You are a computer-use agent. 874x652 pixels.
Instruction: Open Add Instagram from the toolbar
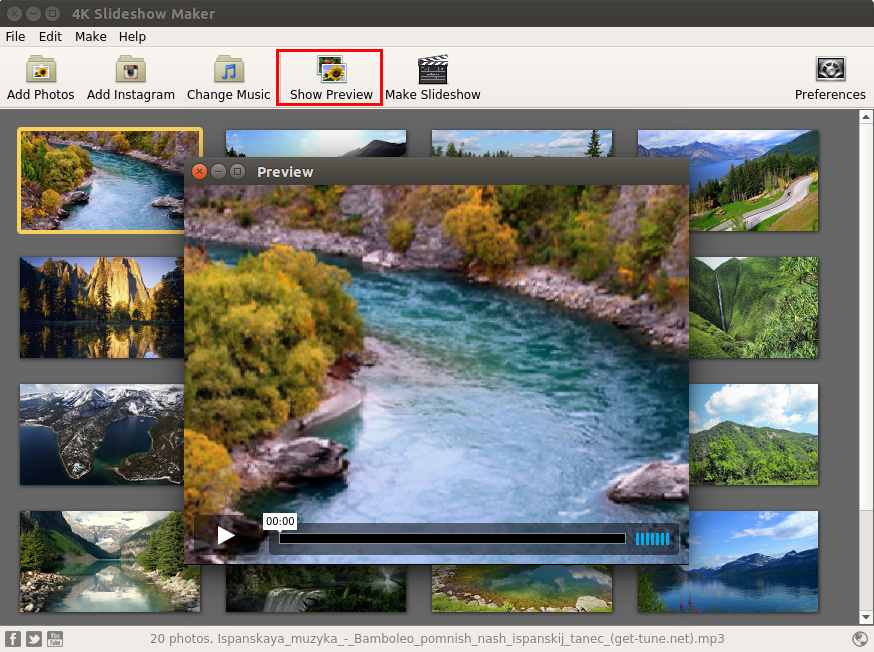pos(130,78)
